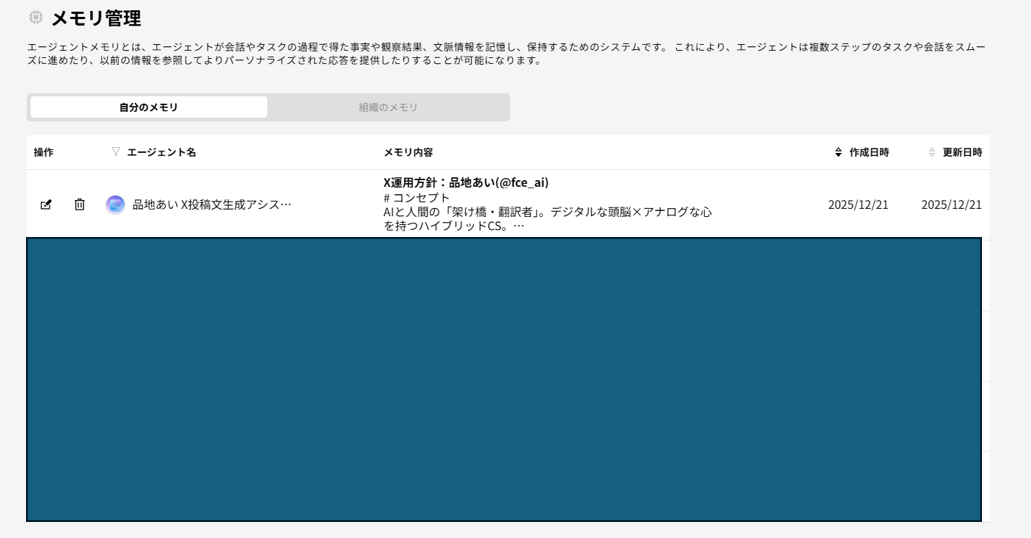Click the メモリ管理 page title

(x=96, y=18)
